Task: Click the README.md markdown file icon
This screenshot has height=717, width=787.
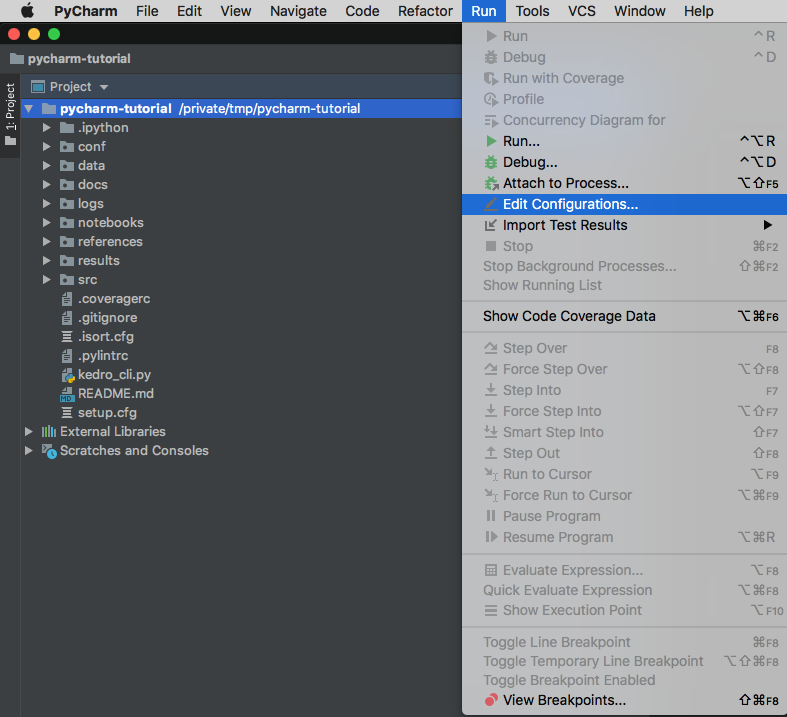Action: click(67, 394)
